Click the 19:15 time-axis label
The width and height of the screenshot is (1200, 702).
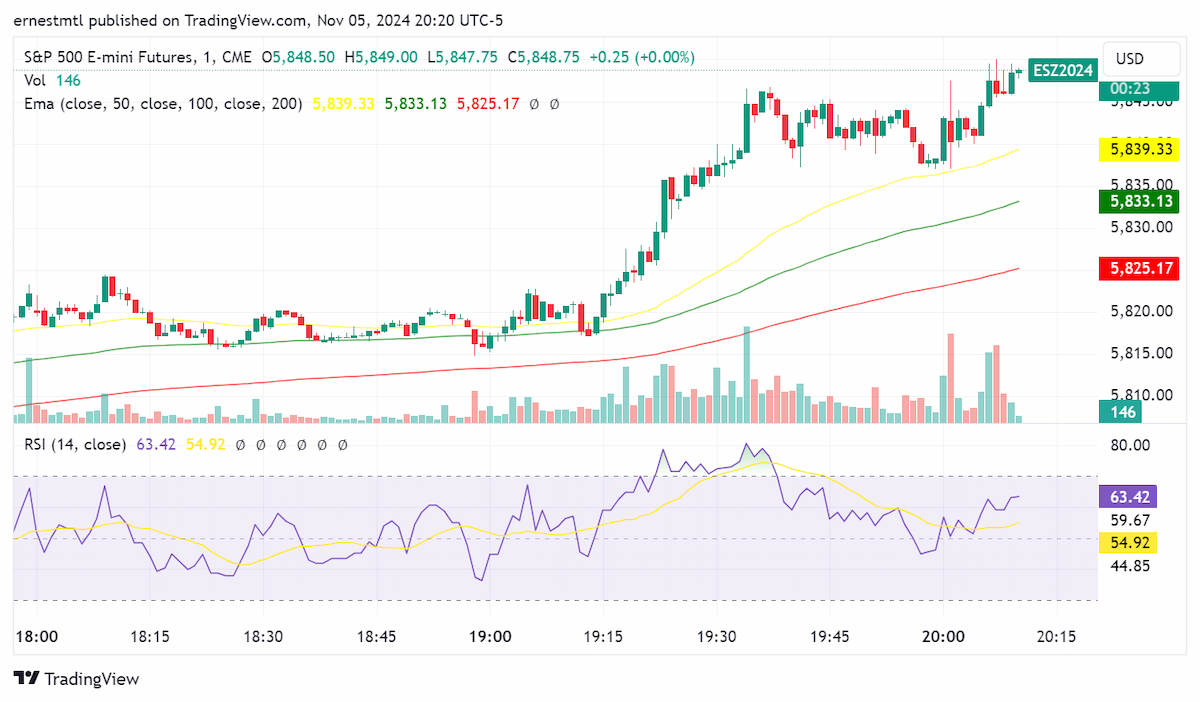point(603,637)
